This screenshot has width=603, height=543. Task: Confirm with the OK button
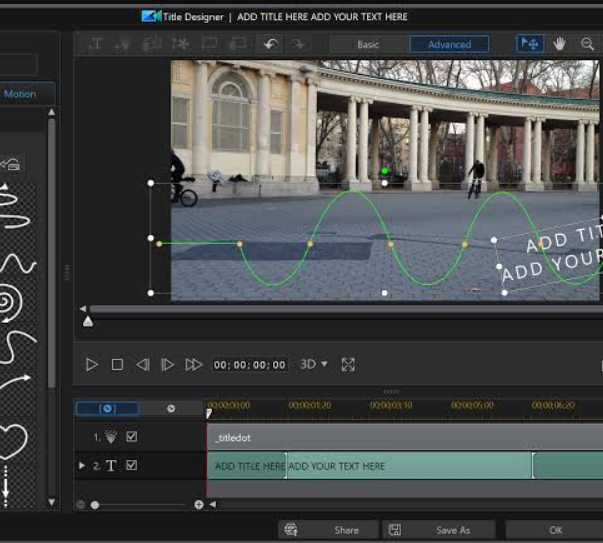pyautogui.click(x=555, y=530)
